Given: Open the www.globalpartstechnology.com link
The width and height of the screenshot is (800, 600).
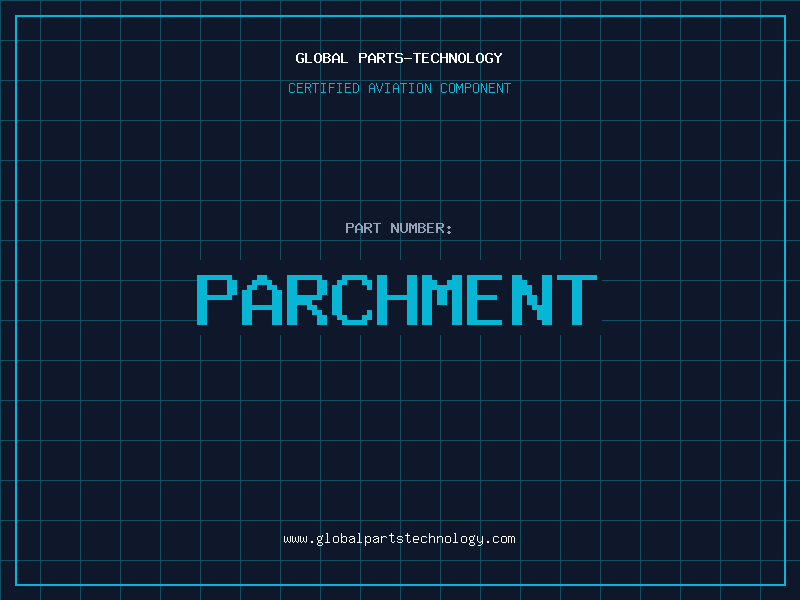Looking at the screenshot, I should point(399,539).
